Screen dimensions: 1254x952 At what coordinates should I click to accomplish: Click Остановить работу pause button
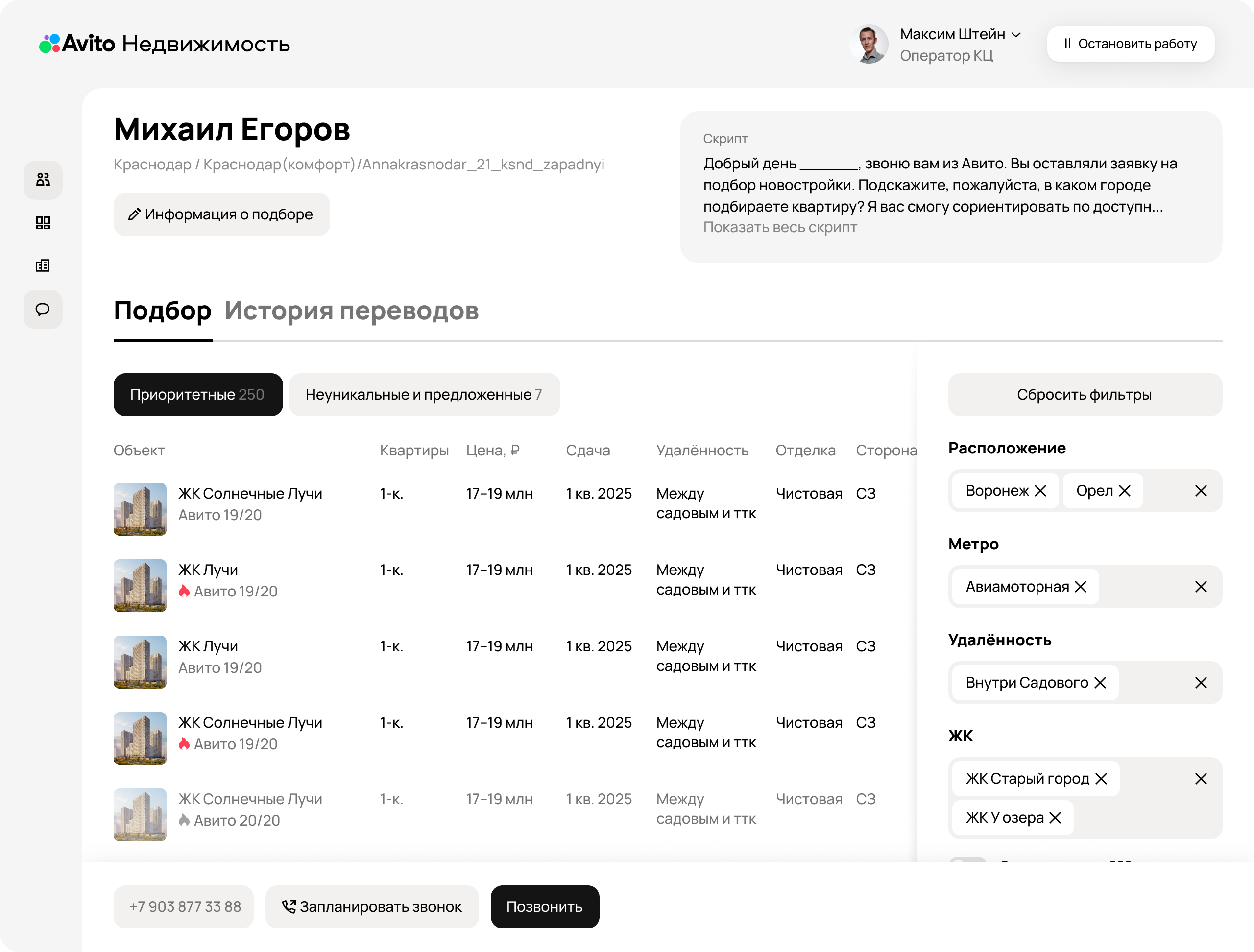point(1131,44)
